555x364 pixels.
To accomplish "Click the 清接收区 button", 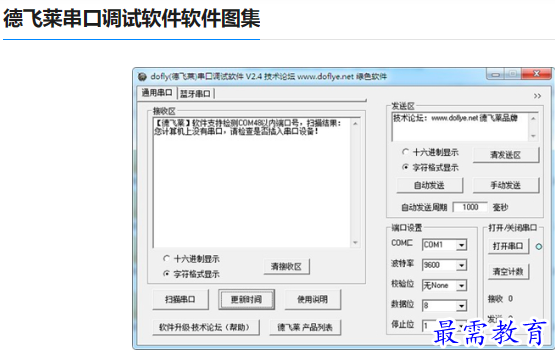I will point(286,267).
